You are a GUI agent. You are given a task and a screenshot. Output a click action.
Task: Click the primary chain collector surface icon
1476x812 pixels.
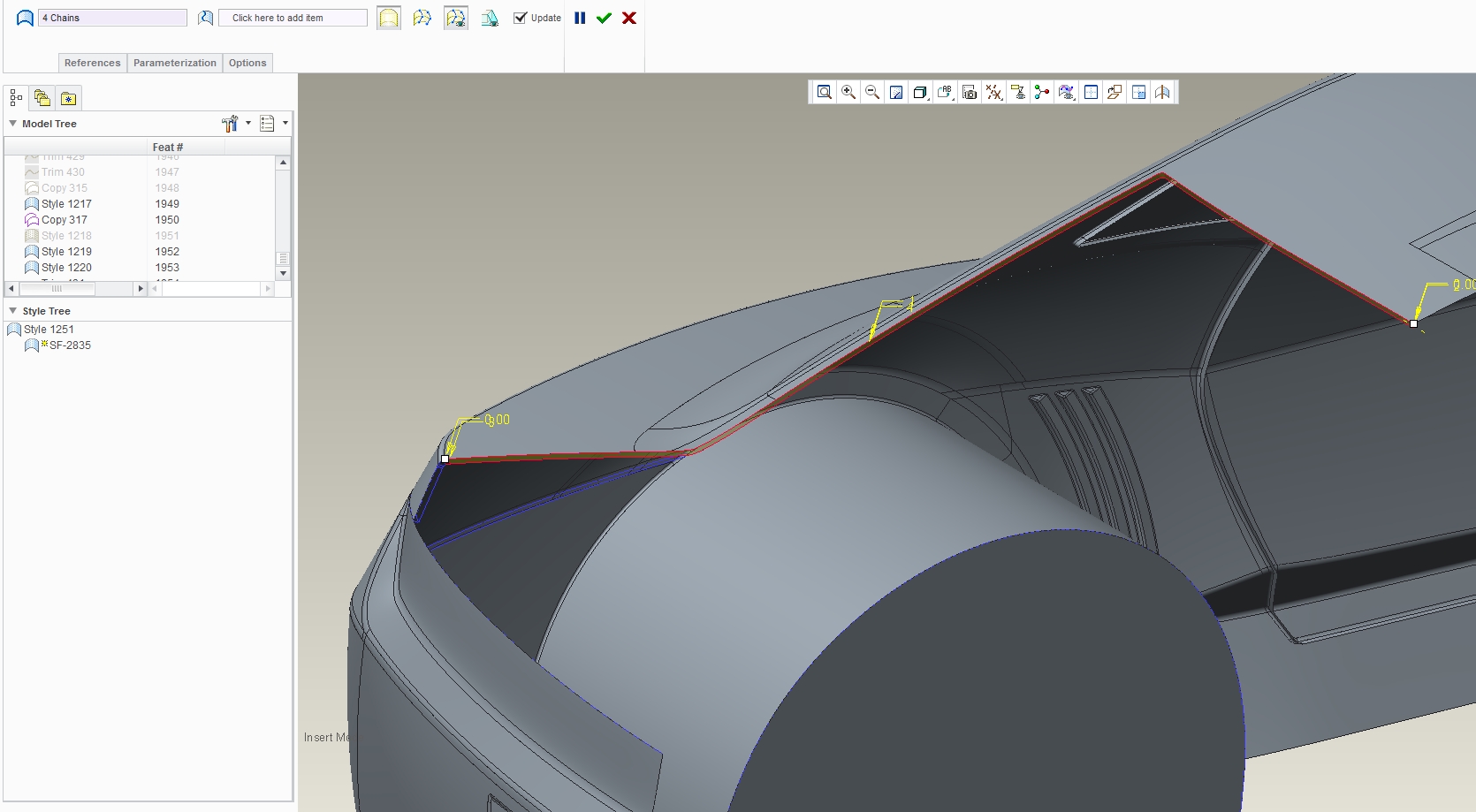tap(26, 18)
